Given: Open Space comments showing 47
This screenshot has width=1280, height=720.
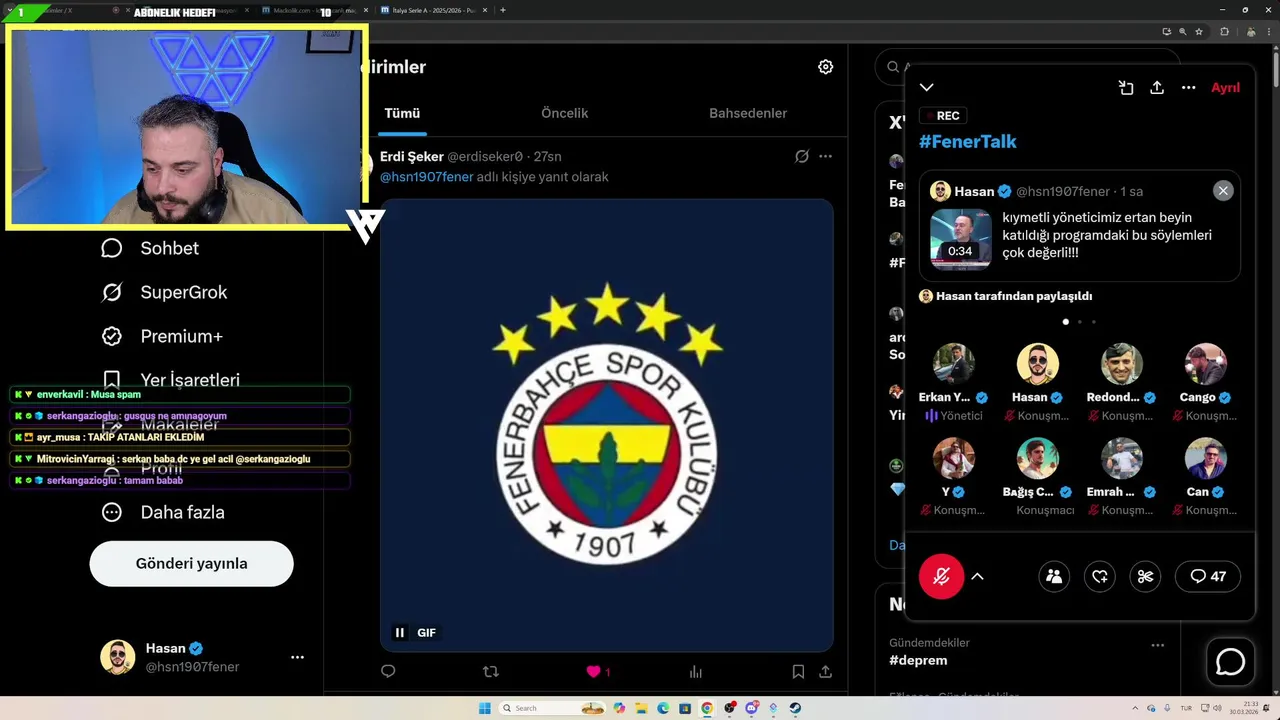Looking at the screenshot, I should [1208, 576].
